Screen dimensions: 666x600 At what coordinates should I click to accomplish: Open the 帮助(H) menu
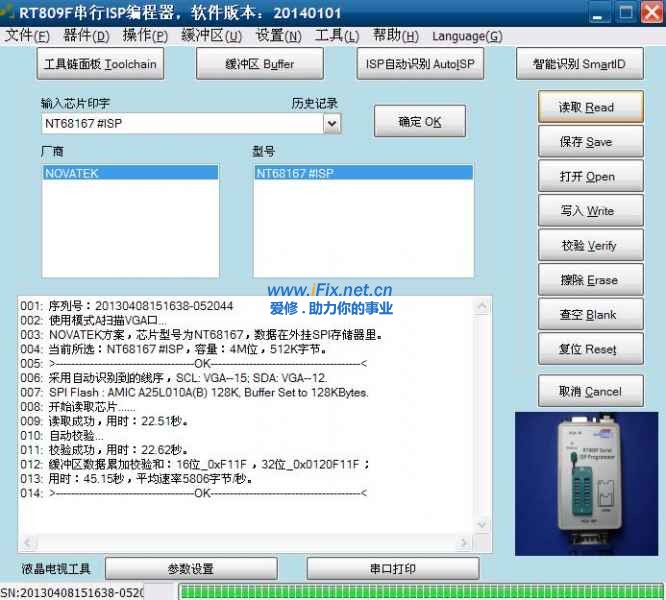[x=395, y=36]
